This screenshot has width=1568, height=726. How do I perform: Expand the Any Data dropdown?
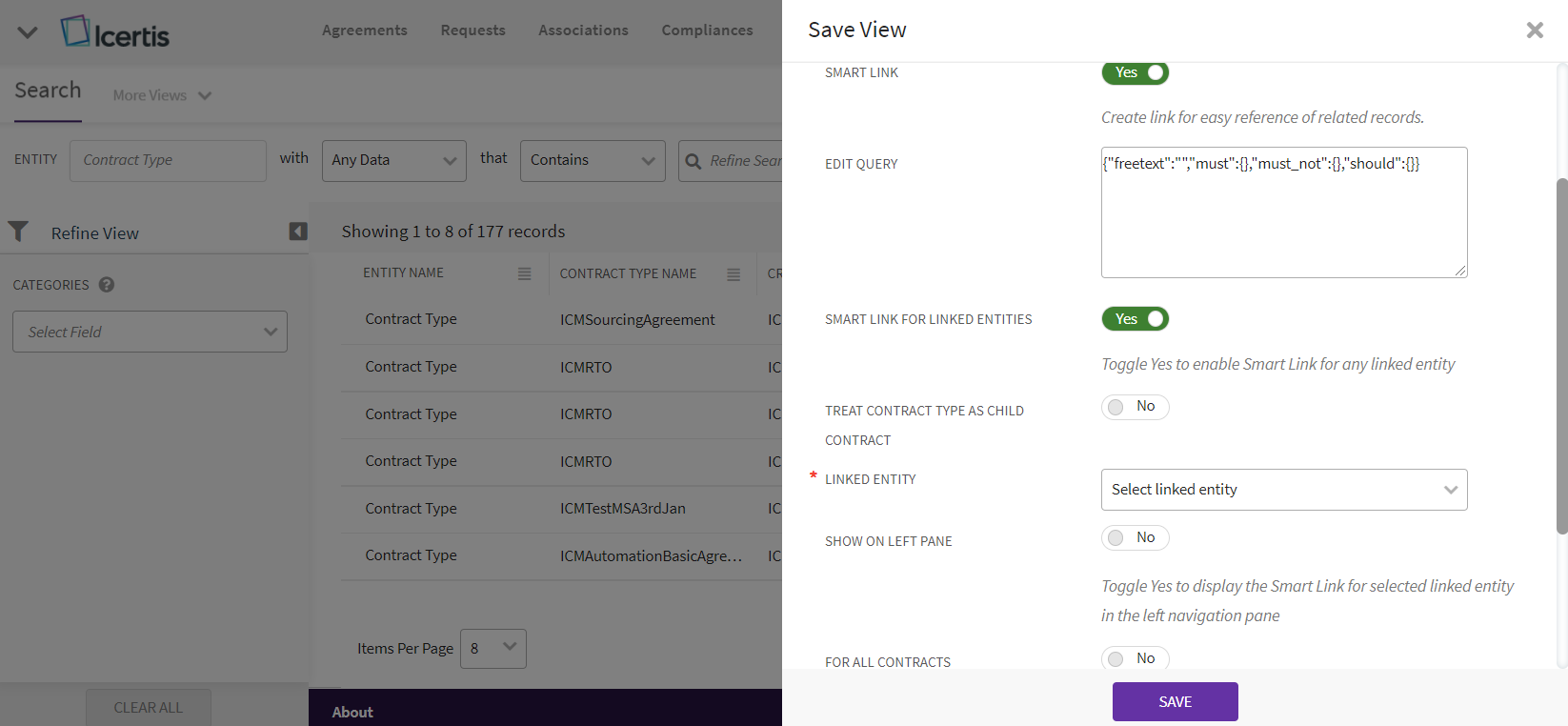(x=393, y=161)
